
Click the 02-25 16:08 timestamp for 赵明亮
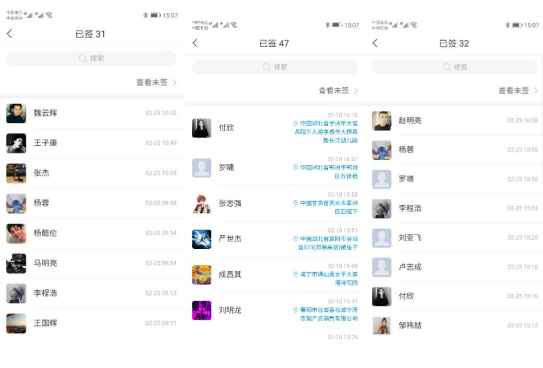tap(523, 120)
